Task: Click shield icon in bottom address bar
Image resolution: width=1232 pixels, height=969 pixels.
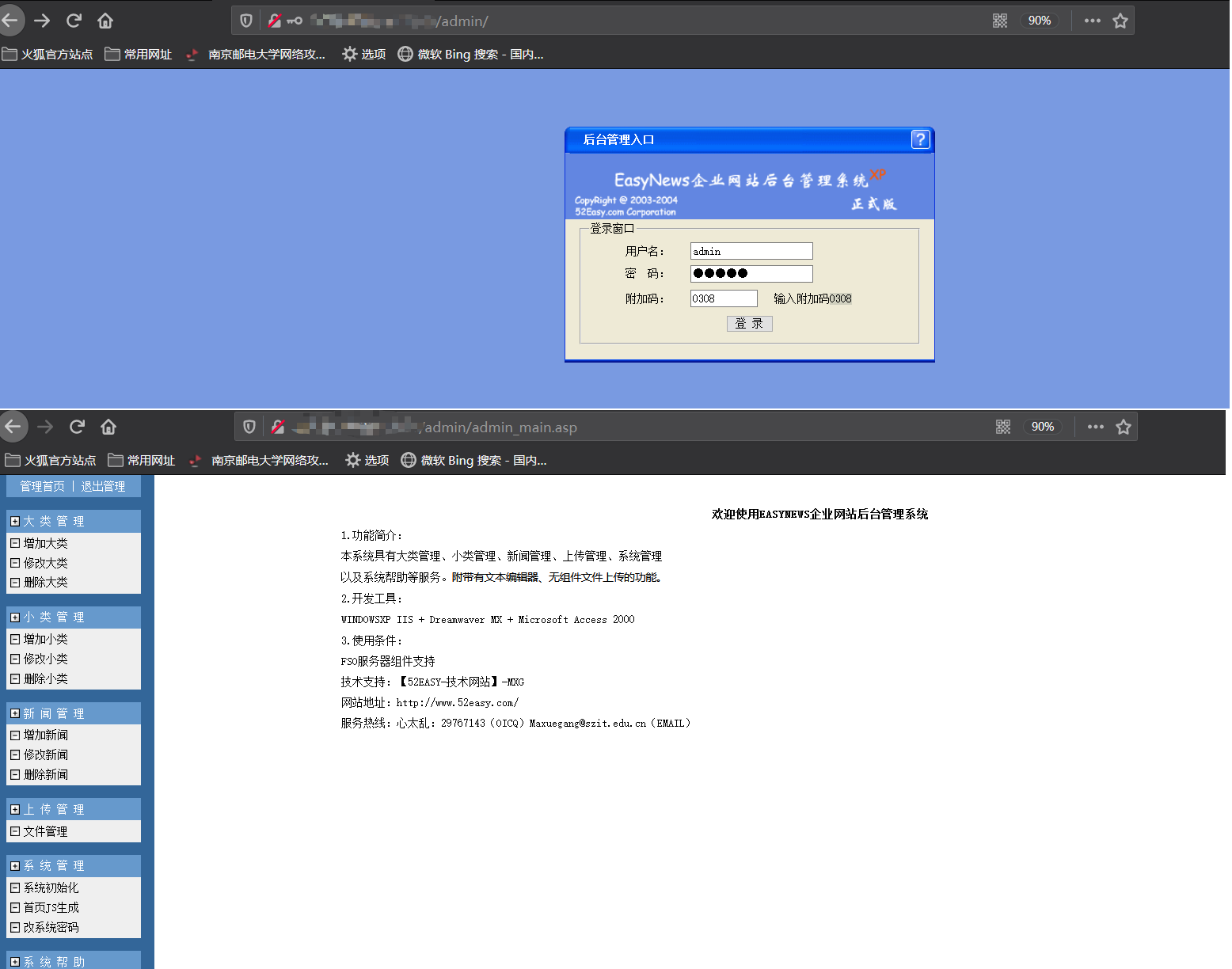Action: pos(249,427)
